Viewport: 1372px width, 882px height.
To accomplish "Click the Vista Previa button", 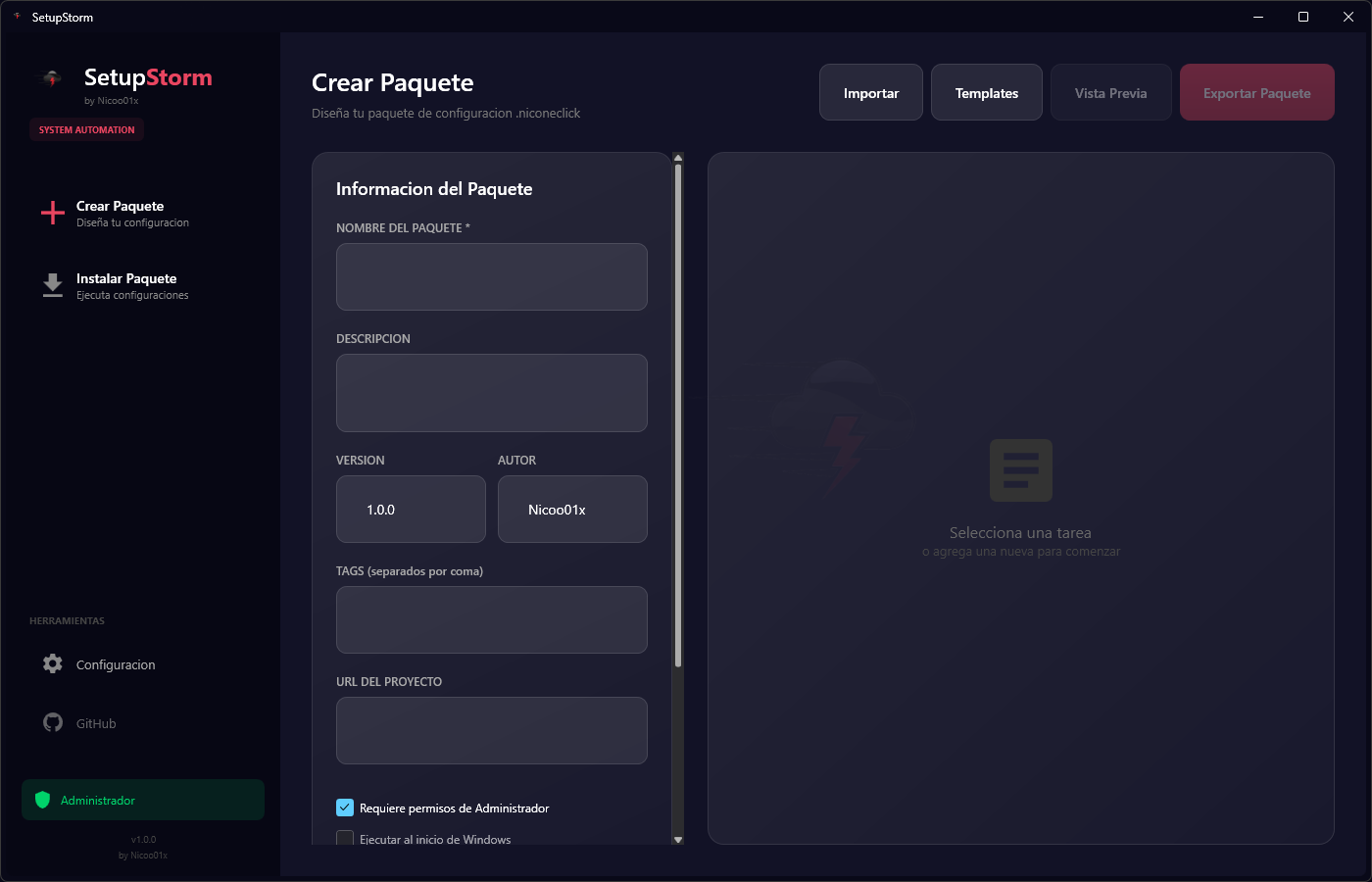I will click(x=1110, y=91).
